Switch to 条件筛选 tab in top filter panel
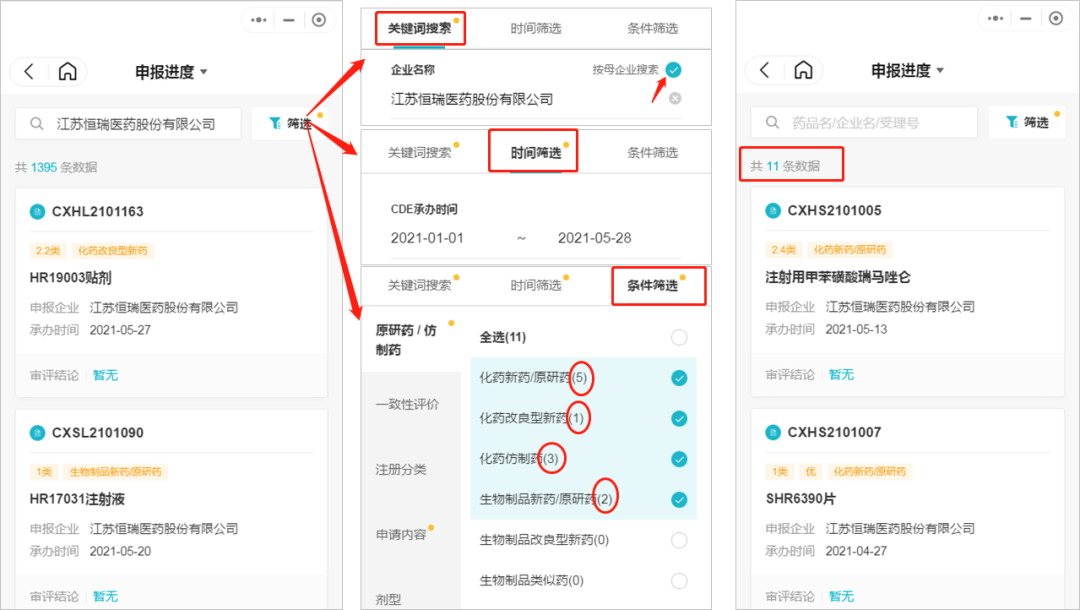1080x610 pixels. 652,28
